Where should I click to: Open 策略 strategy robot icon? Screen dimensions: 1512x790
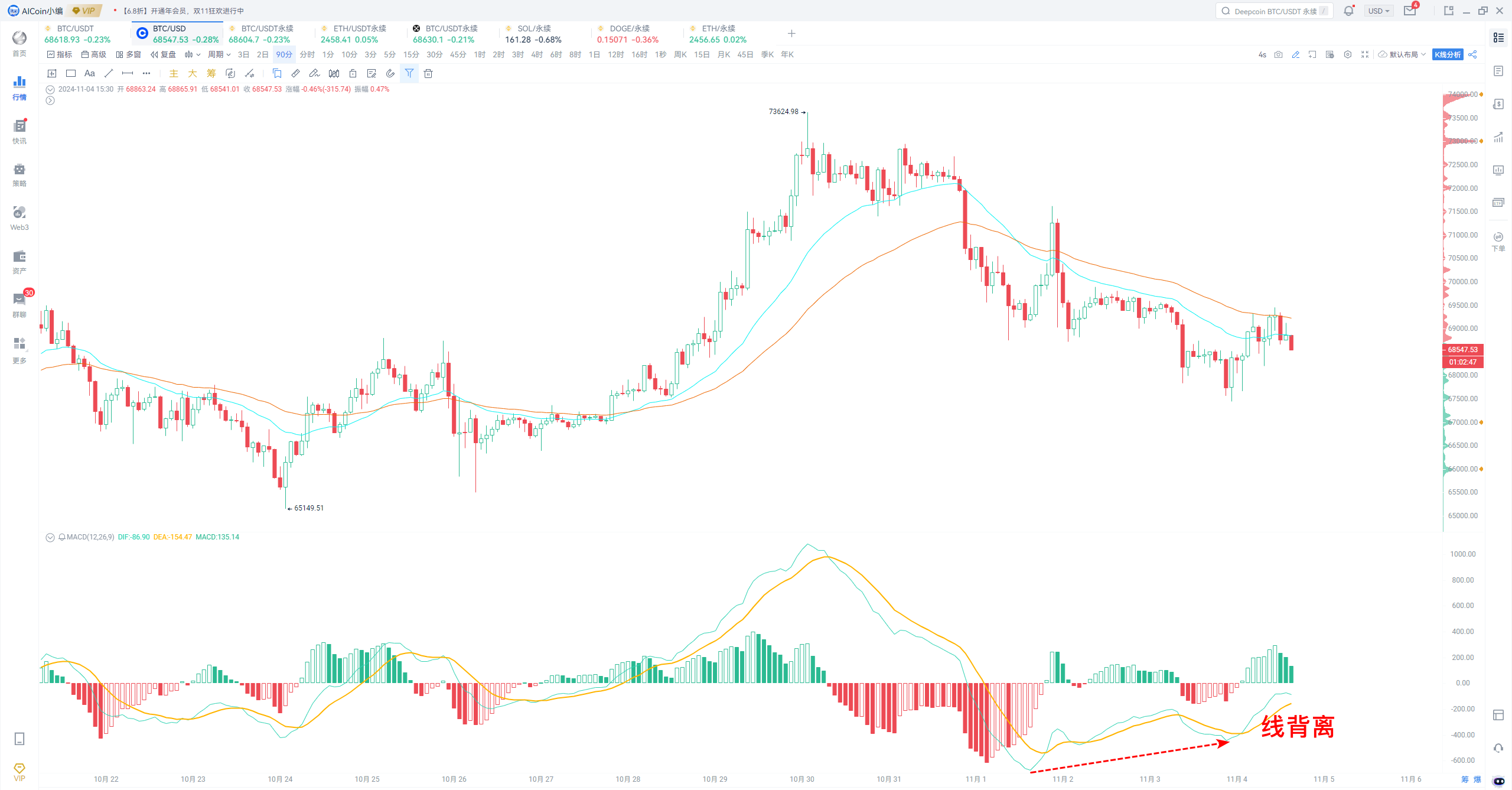click(x=19, y=175)
